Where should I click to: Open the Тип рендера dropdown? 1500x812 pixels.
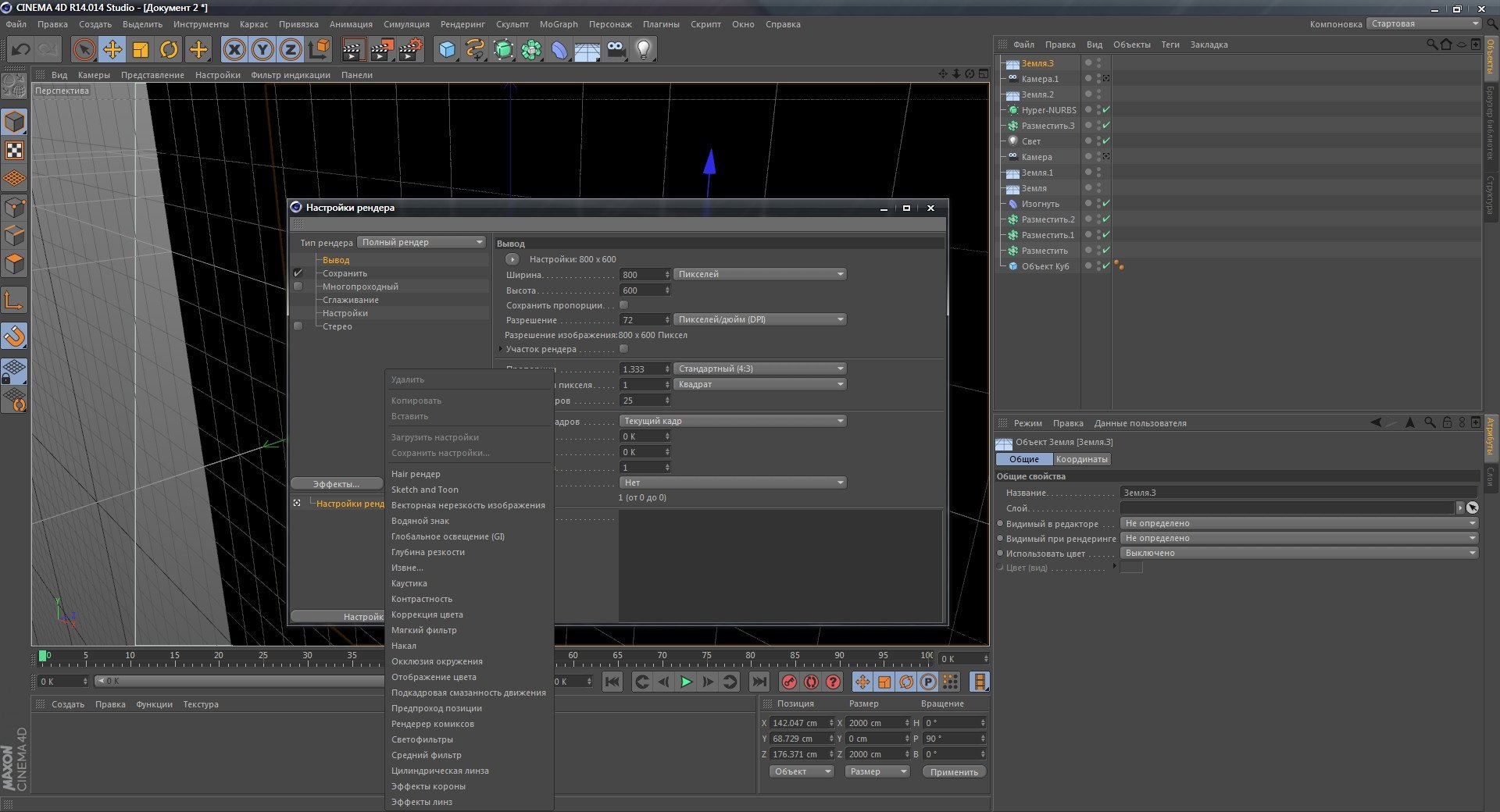(422, 242)
